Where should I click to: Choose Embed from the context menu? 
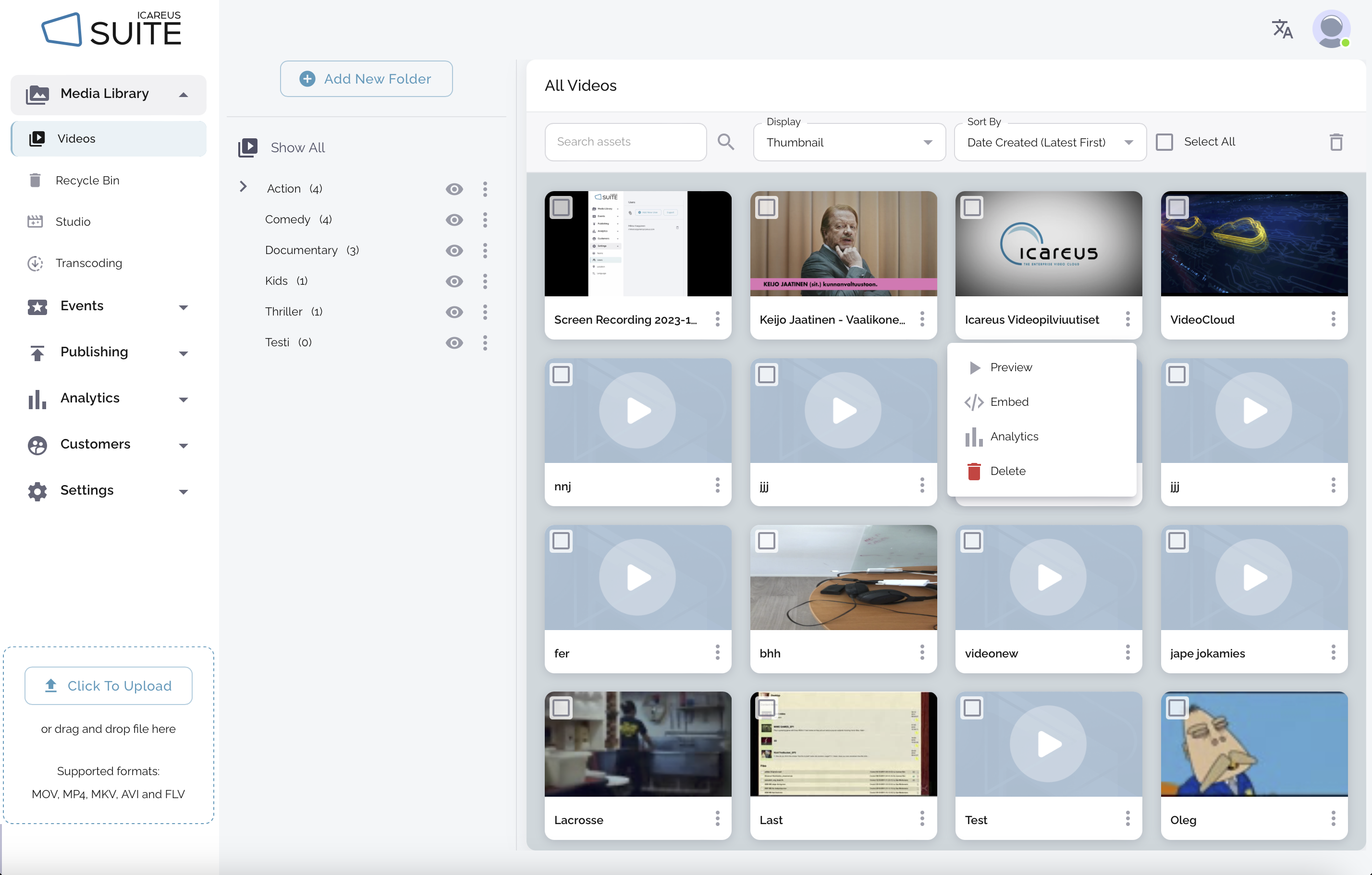tap(1008, 401)
